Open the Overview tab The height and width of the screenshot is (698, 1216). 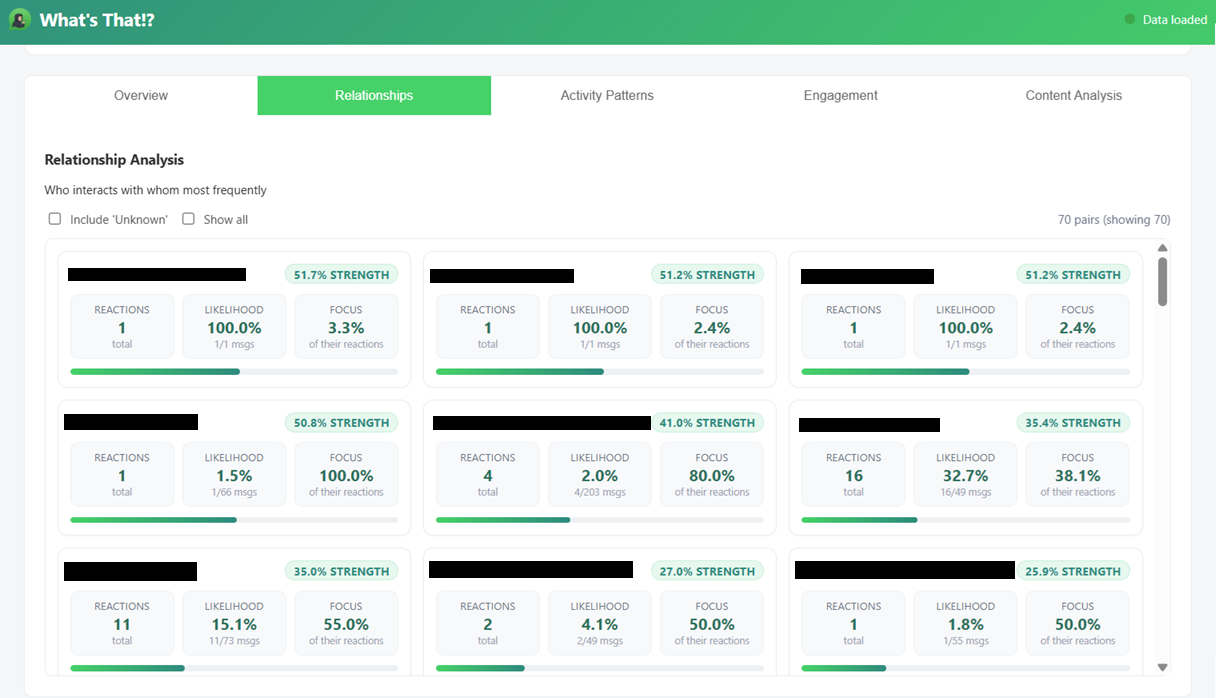point(141,96)
